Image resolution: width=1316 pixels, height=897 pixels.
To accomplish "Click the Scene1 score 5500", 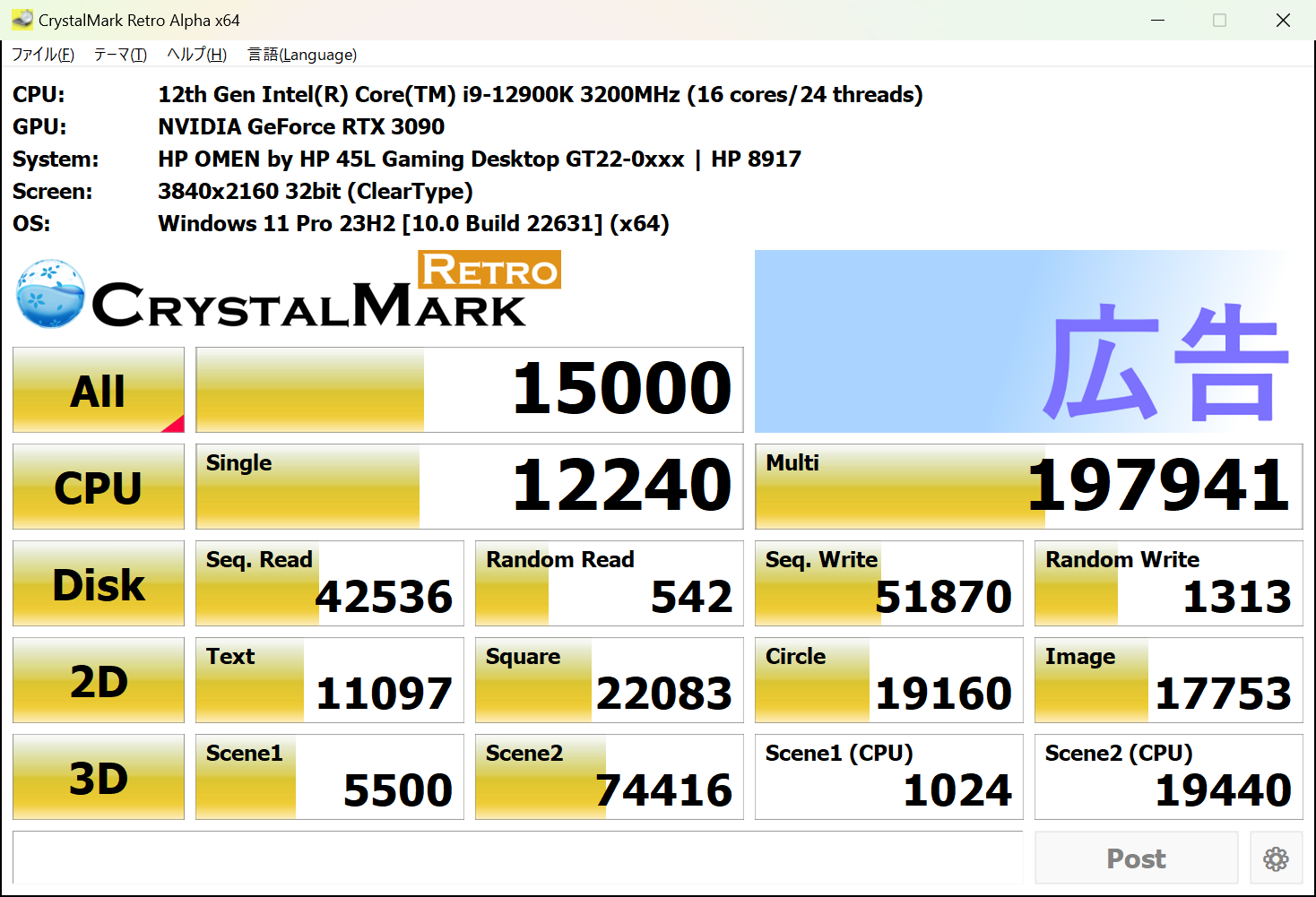I will [x=330, y=777].
